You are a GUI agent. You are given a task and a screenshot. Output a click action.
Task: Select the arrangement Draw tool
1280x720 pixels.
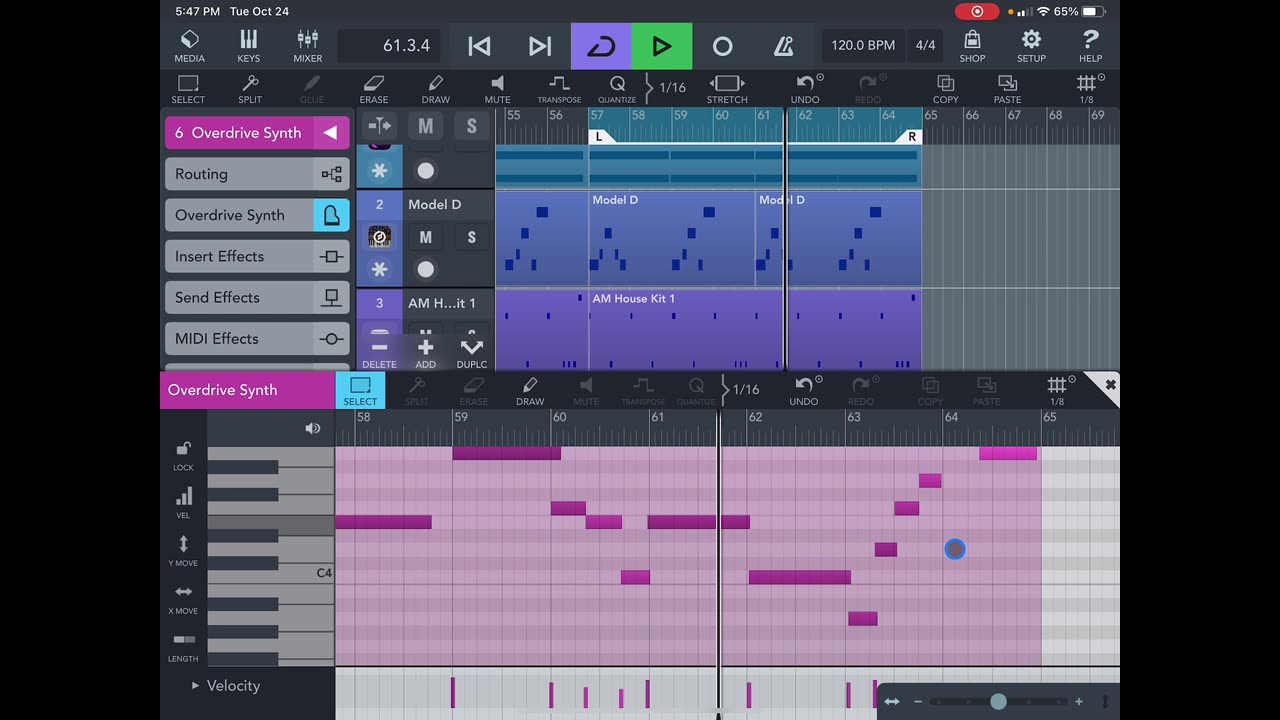436,89
